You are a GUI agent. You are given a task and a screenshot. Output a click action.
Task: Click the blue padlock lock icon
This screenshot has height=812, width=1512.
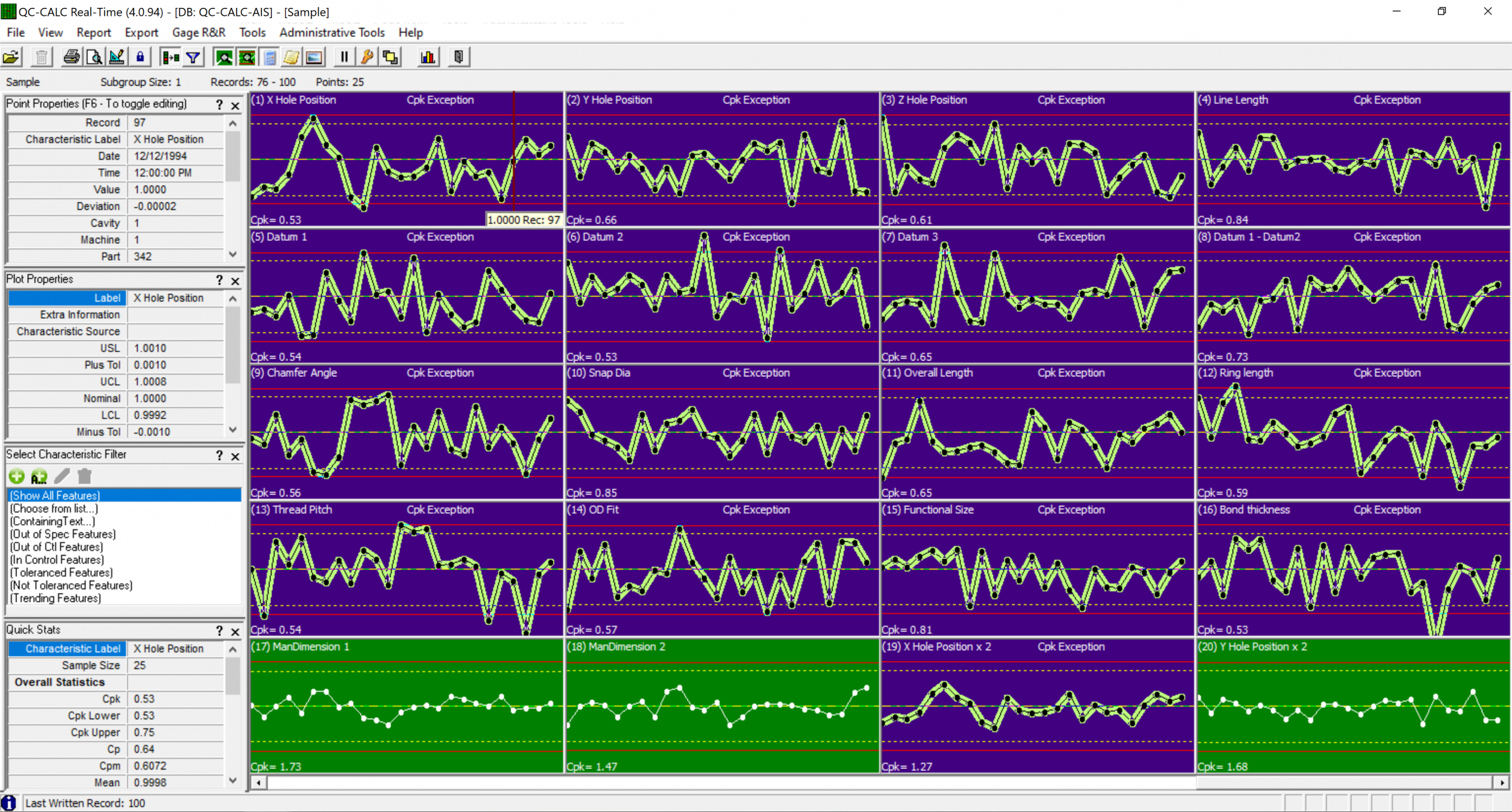(140, 57)
